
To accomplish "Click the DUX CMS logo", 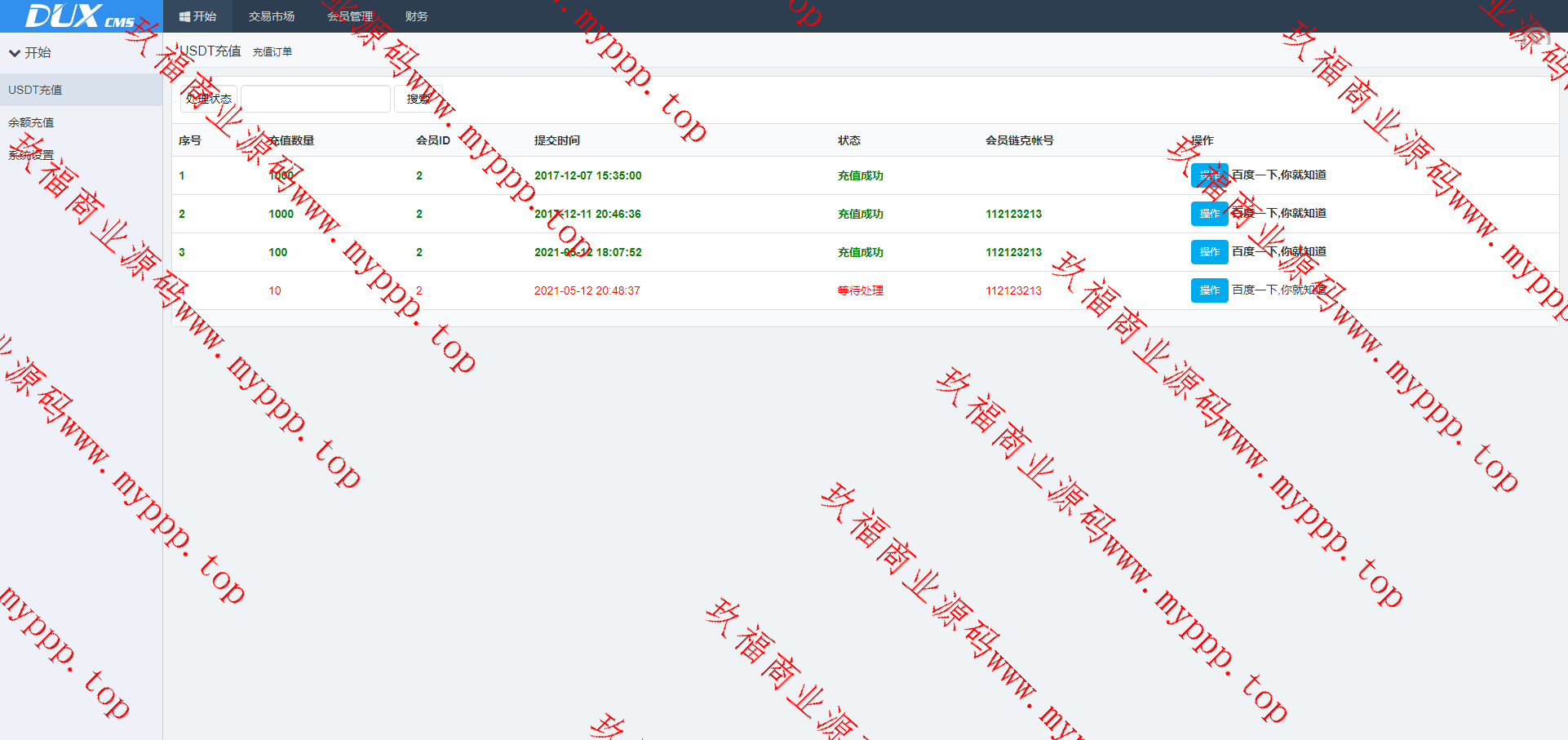I will [x=80, y=16].
